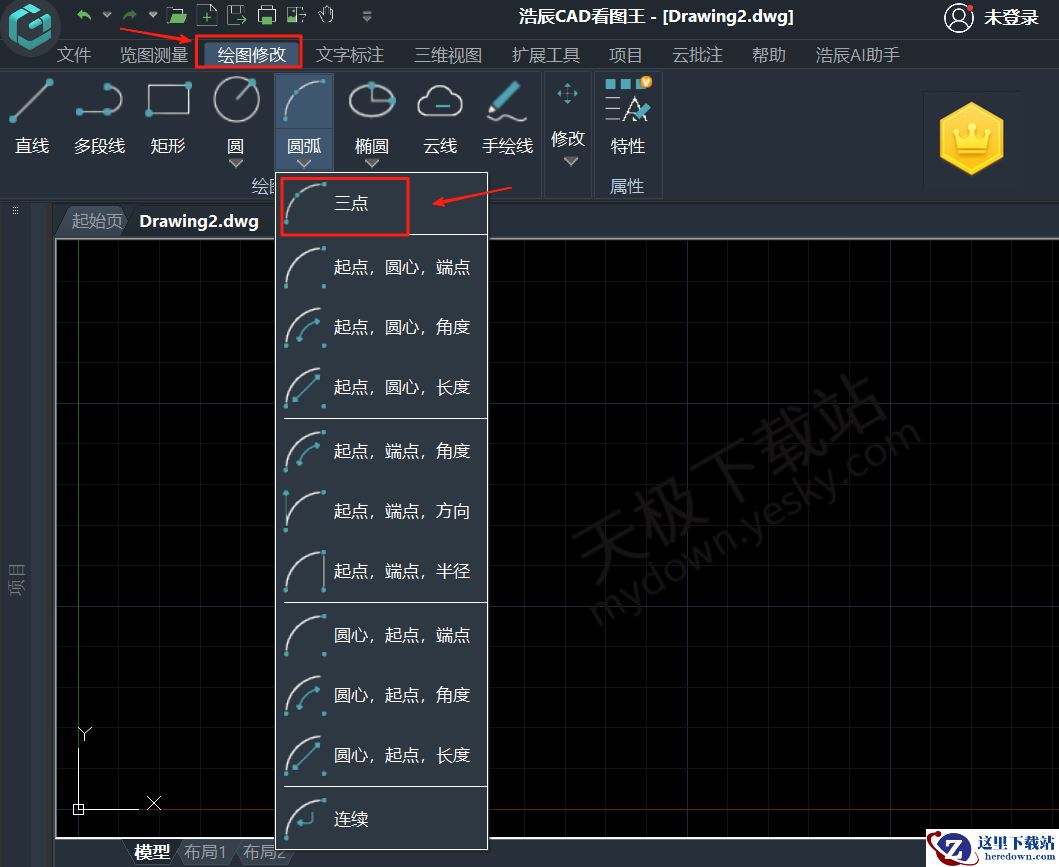Click the 这里下载站 site logo
Image resolution: width=1059 pixels, height=867 pixels.
pyautogui.click(x=993, y=848)
